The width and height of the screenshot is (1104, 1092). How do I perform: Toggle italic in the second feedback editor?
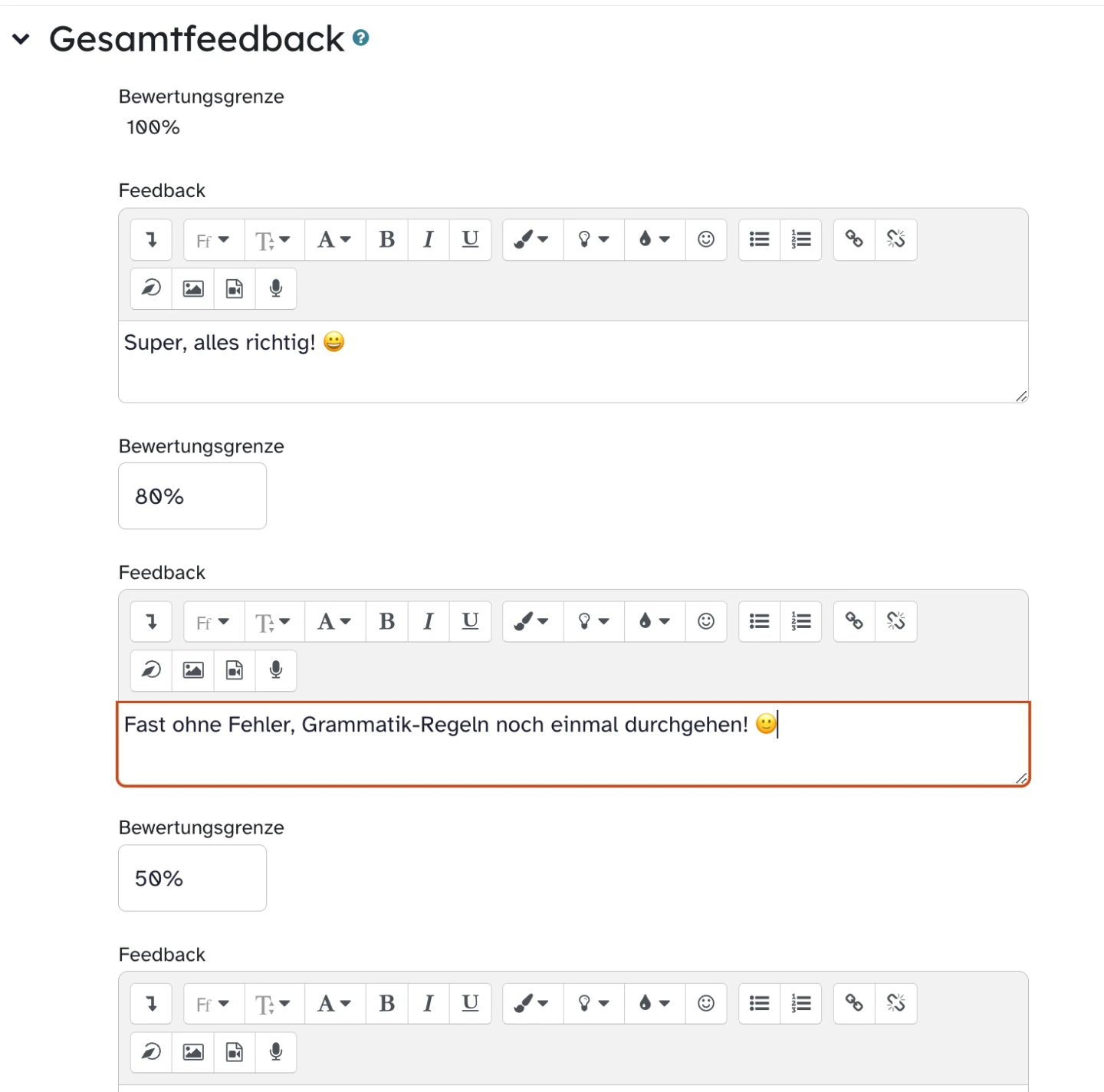pos(429,621)
